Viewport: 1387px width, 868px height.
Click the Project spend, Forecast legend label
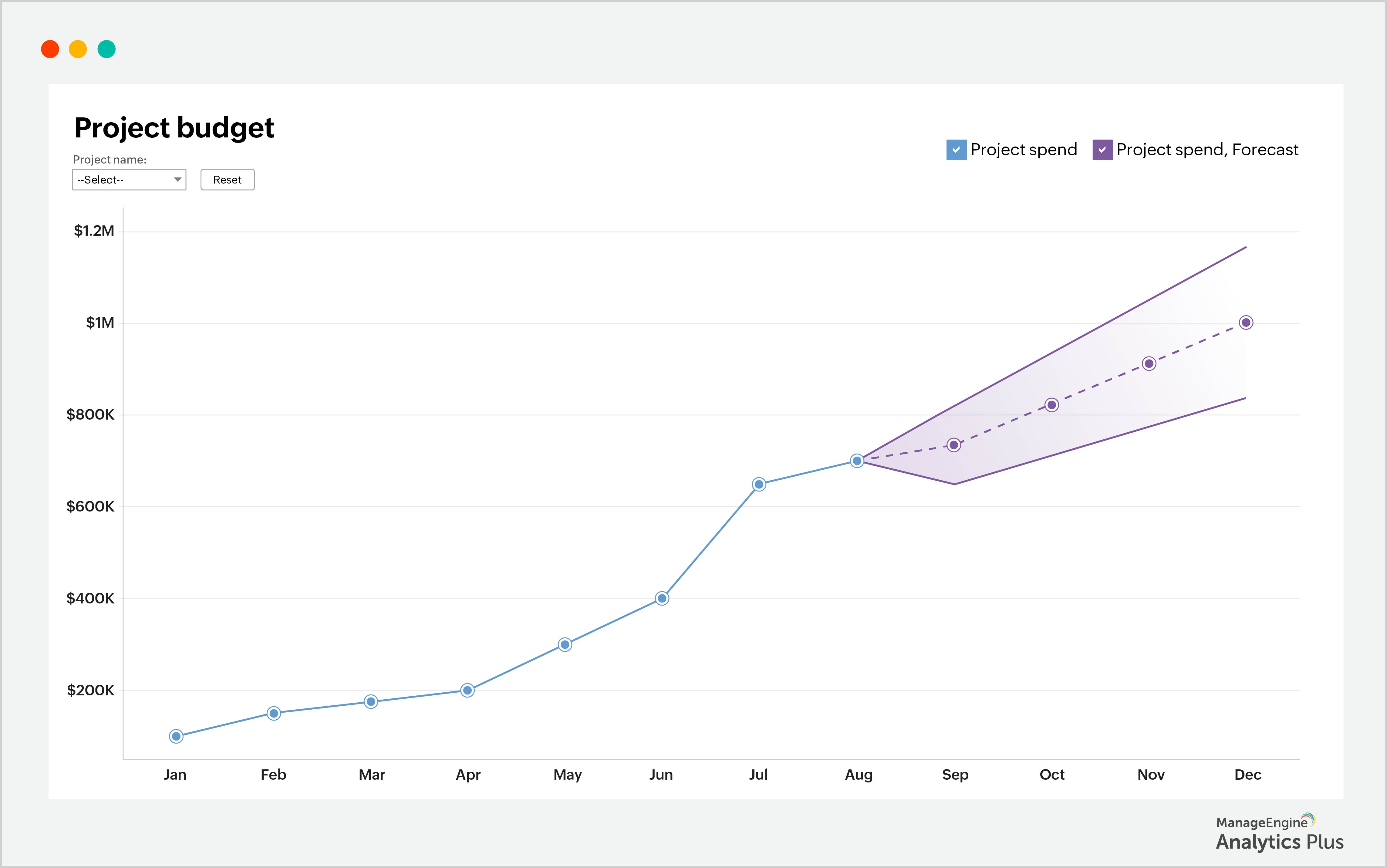[1207, 149]
